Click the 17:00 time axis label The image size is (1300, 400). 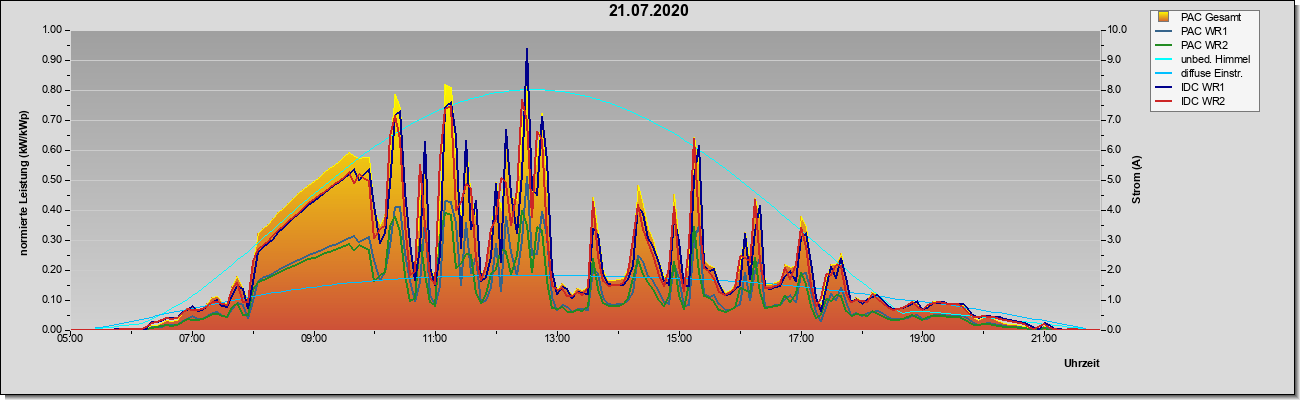tap(800, 340)
